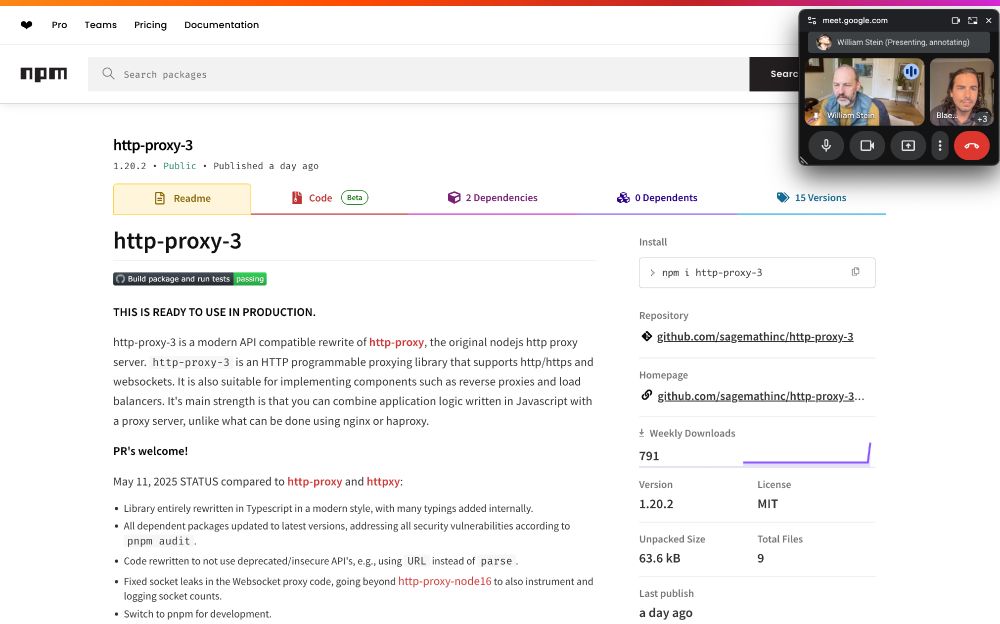Click the site settings icon beside meet.google.com
The height and width of the screenshot is (624, 1000).
(x=812, y=20)
